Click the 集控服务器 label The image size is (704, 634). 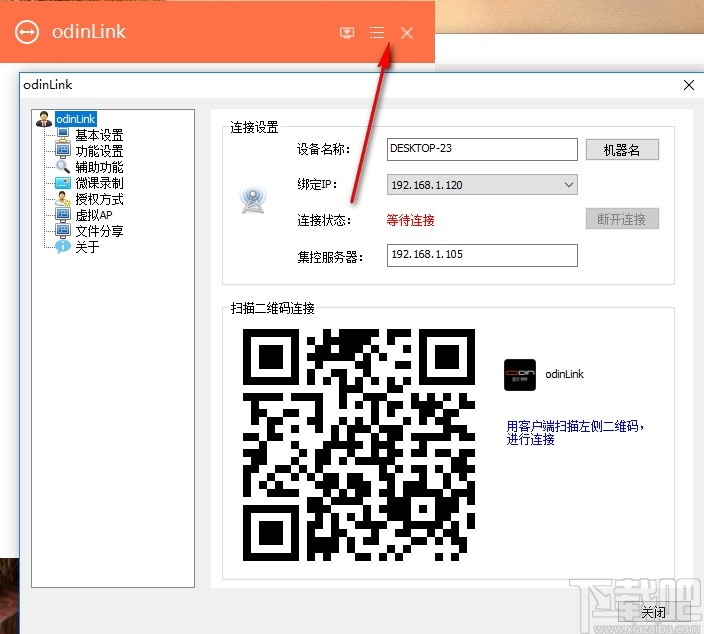(330, 257)
